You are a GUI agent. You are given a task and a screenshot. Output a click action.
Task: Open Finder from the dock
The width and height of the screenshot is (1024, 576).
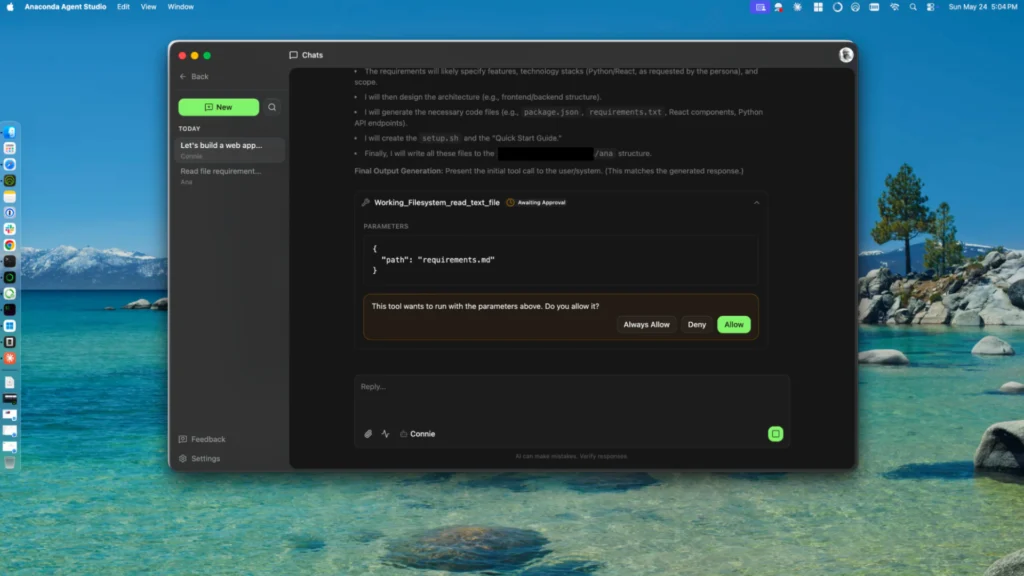coord(10,133)
